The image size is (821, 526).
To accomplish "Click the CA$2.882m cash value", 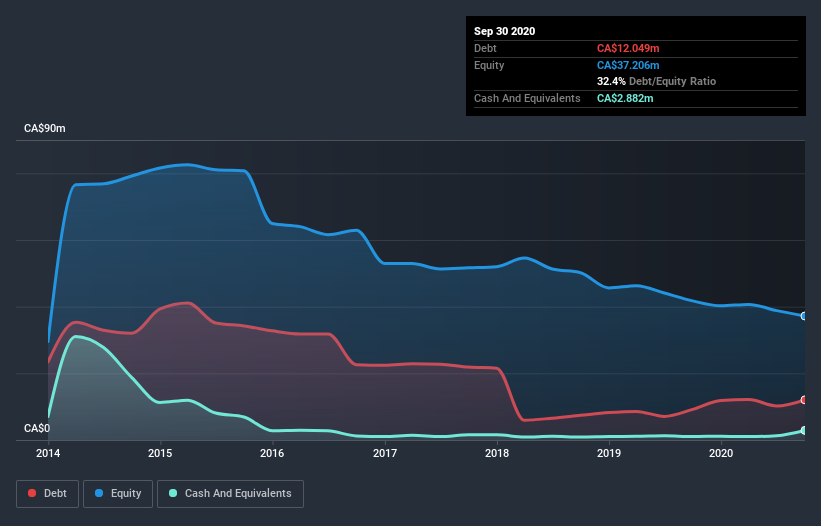I will point(625,98).
